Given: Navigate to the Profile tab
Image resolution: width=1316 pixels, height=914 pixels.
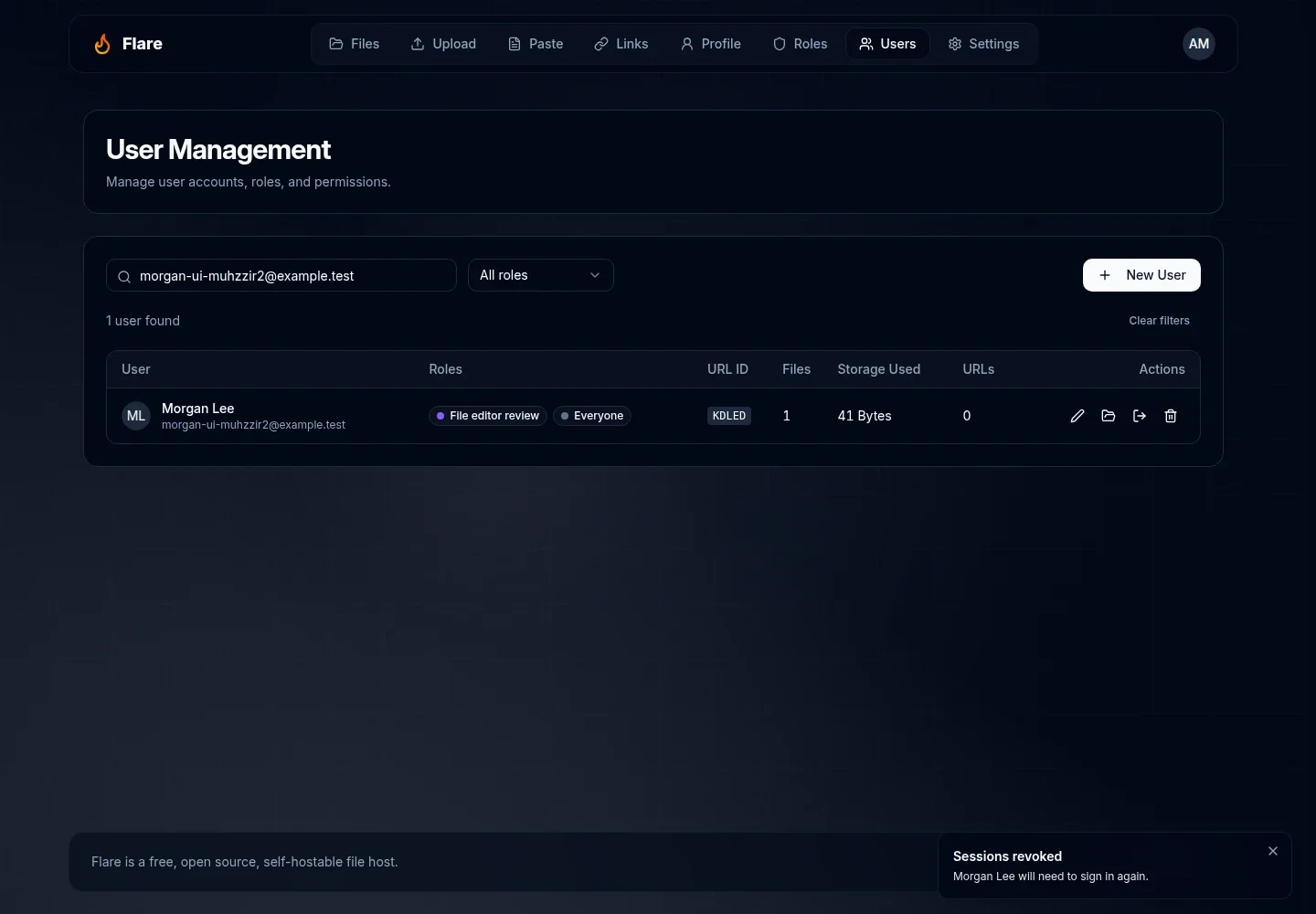Looking at the screenshot, I should pos(711,44).
